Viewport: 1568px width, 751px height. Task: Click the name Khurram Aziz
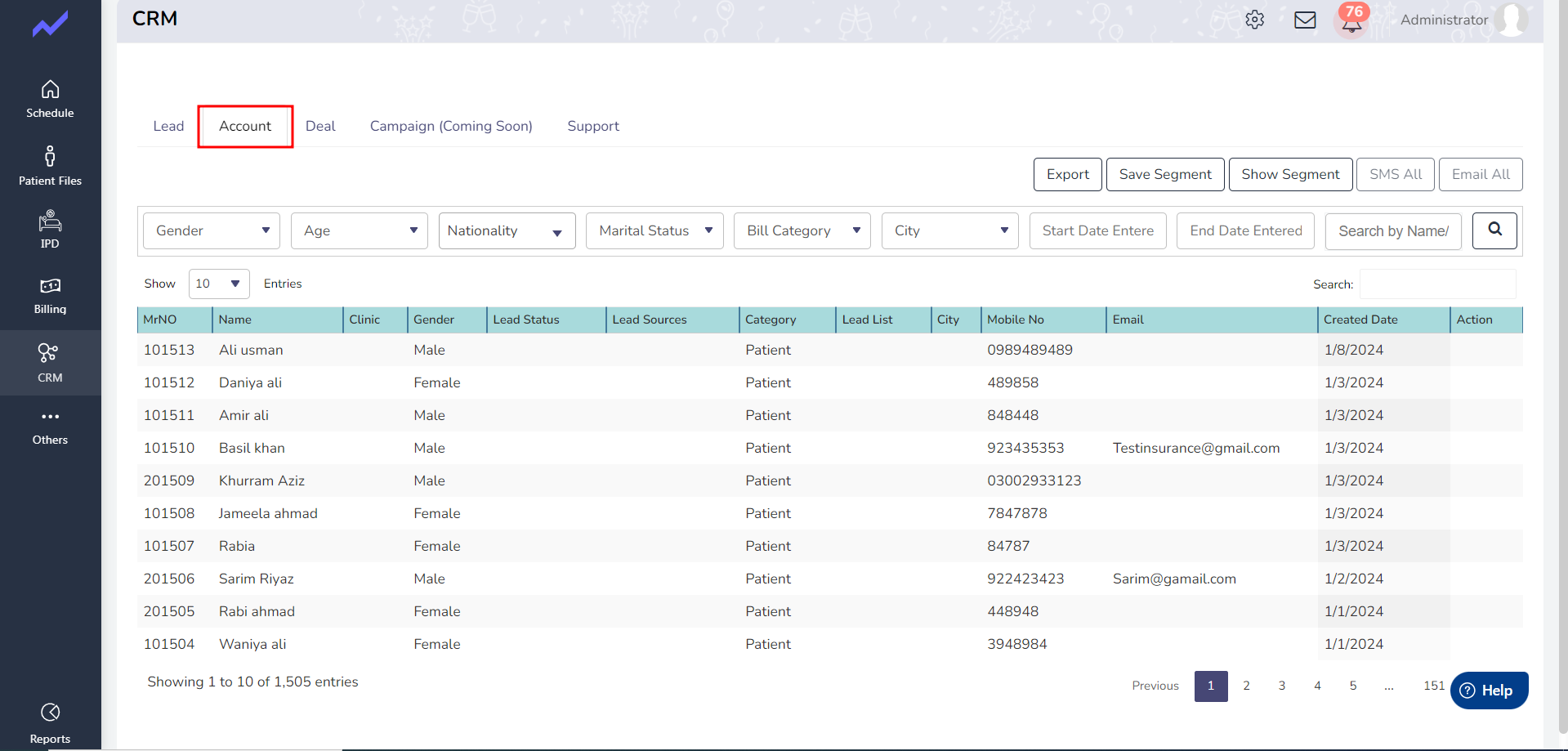pyautogui.click(x=261, y=481)
